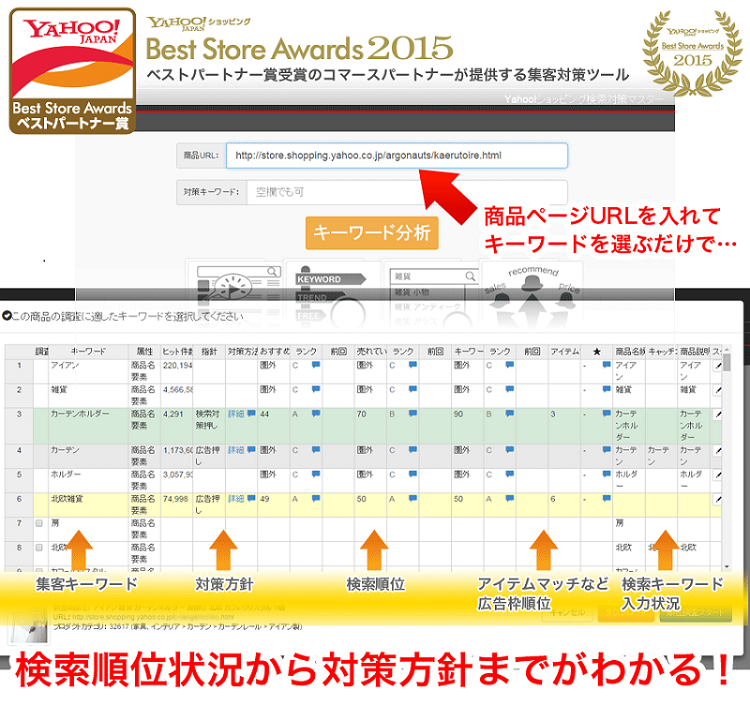Select the 74,998 hit count cell
The width and height of the screenshot is (750, 705).
(x=177, y=505)
